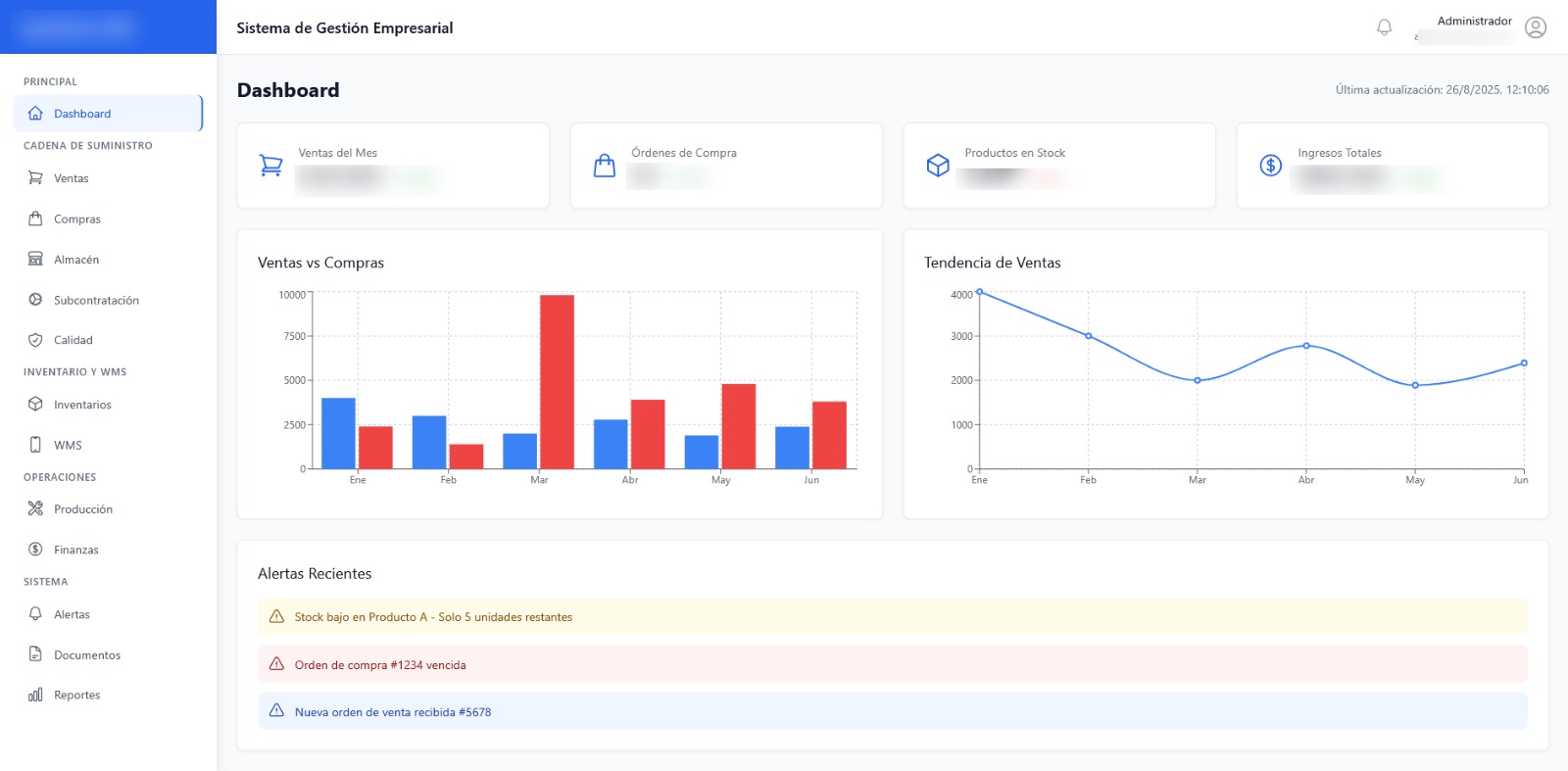Select Dashboard in the sidebar menu

82,114
